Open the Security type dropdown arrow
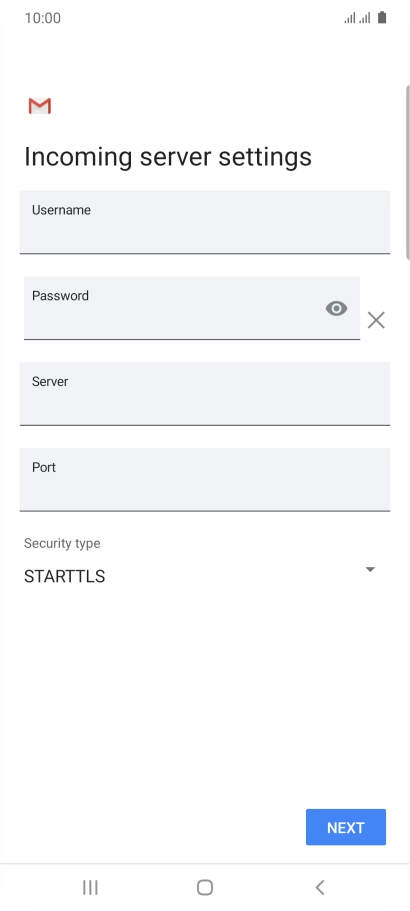This screenshot has width=410, height=911. [370, 569]
